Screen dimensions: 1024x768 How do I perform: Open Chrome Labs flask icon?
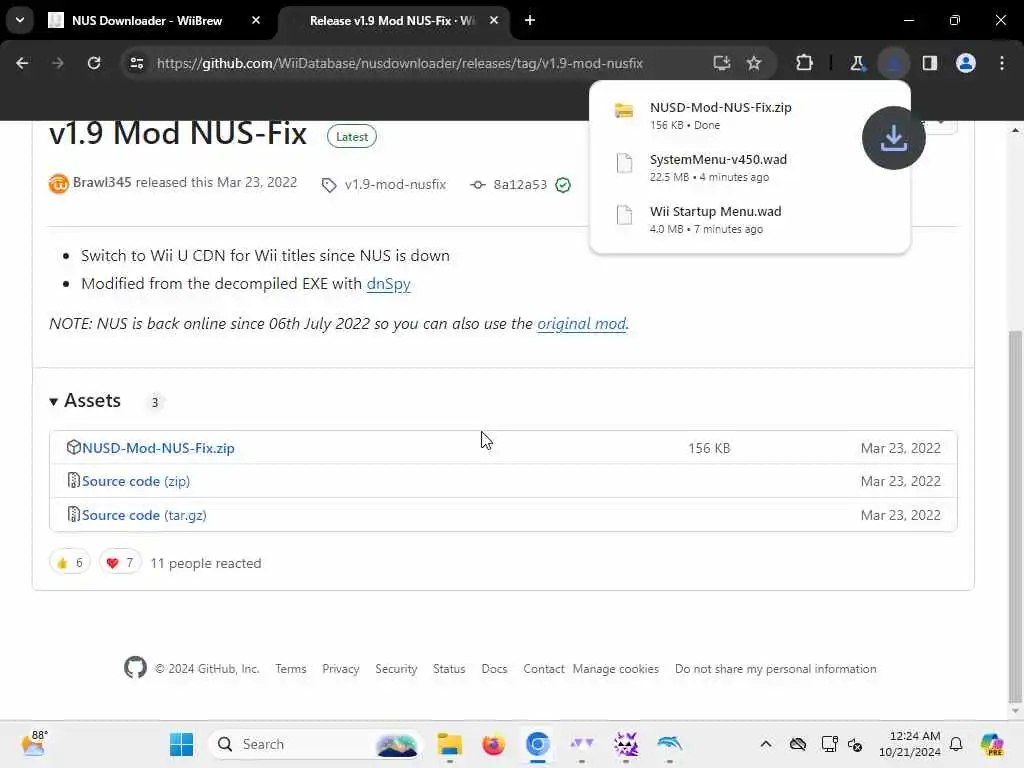tap(857, 63)
